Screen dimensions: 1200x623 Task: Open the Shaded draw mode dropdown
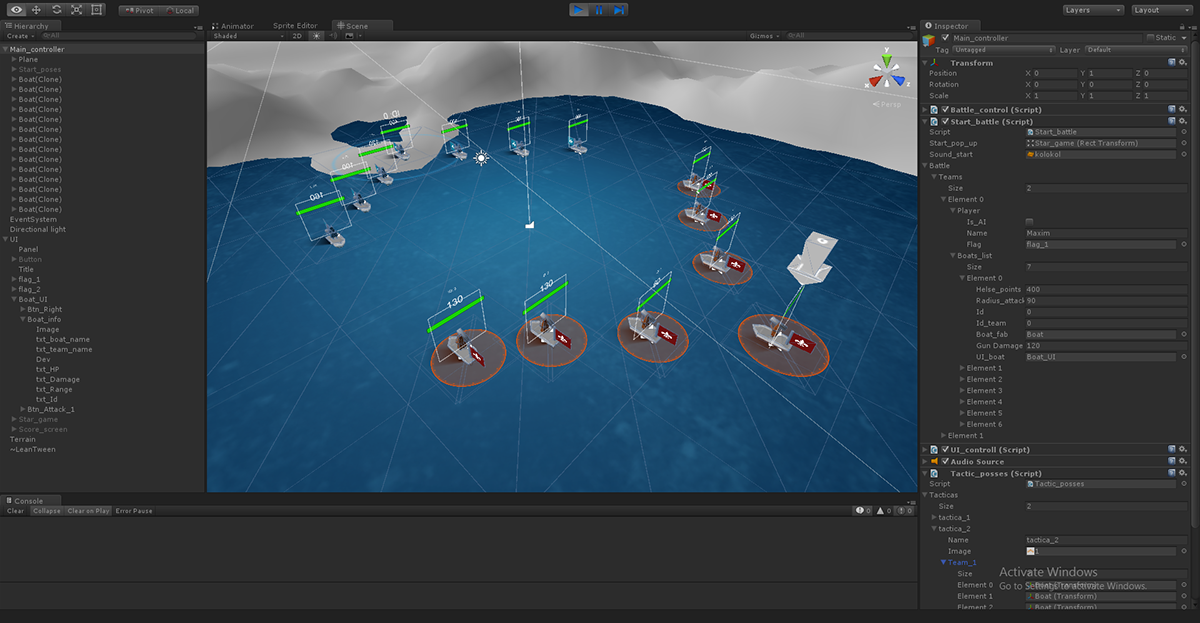(247, 35)
